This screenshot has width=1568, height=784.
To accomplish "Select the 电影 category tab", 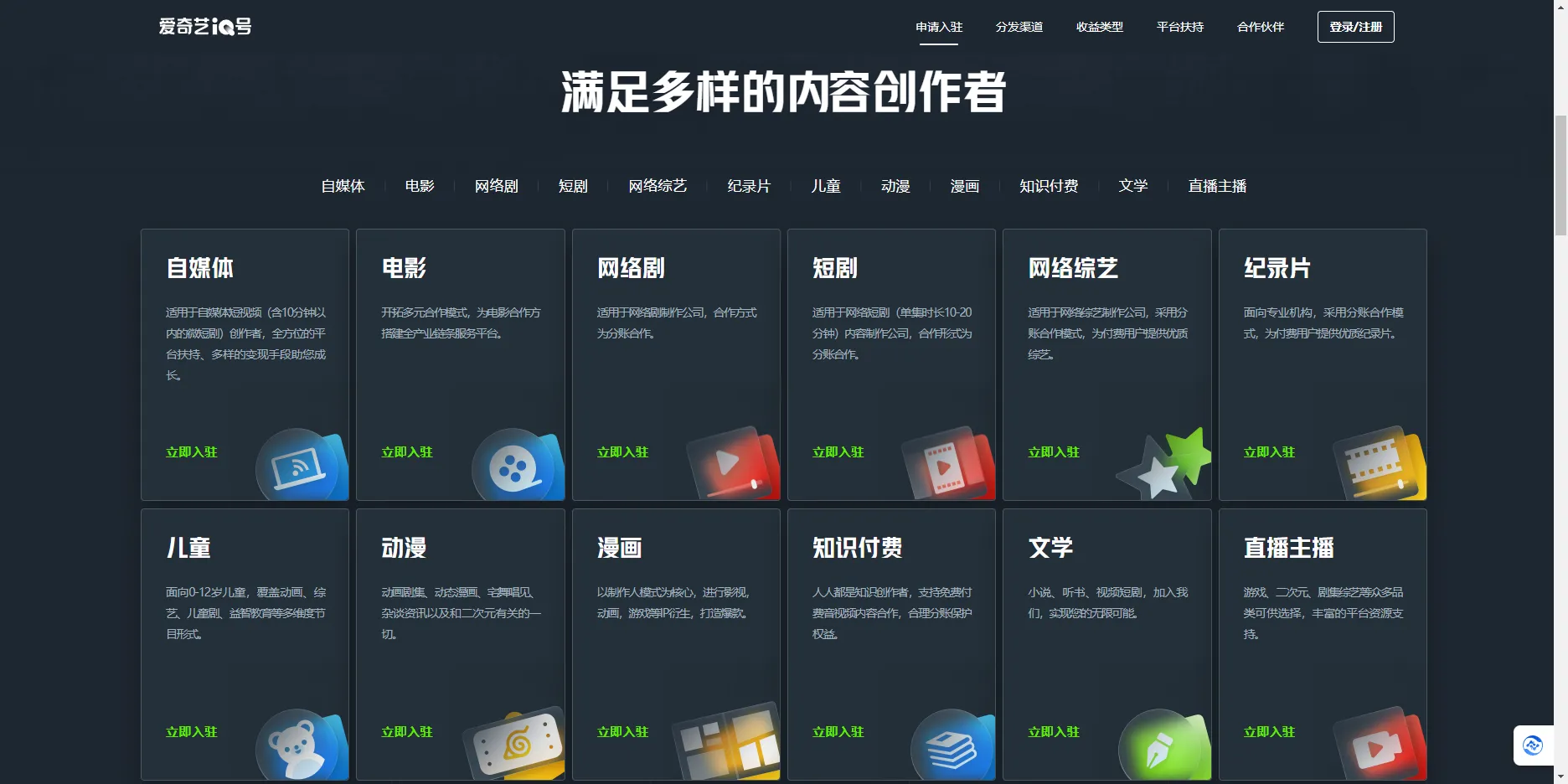I will click(x=420, y=186).
